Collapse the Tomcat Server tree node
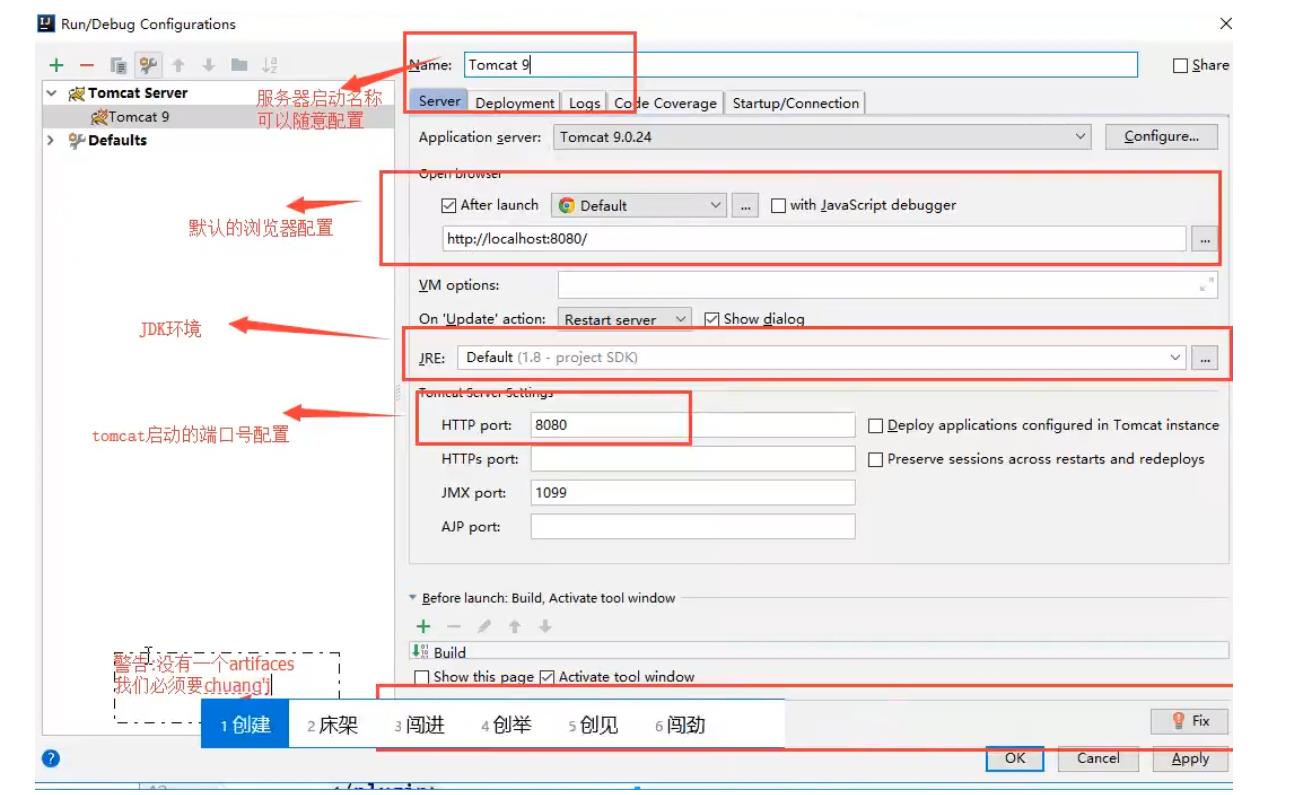The image size is (1312, 795). pyautogui.click(x=52, y=93)
